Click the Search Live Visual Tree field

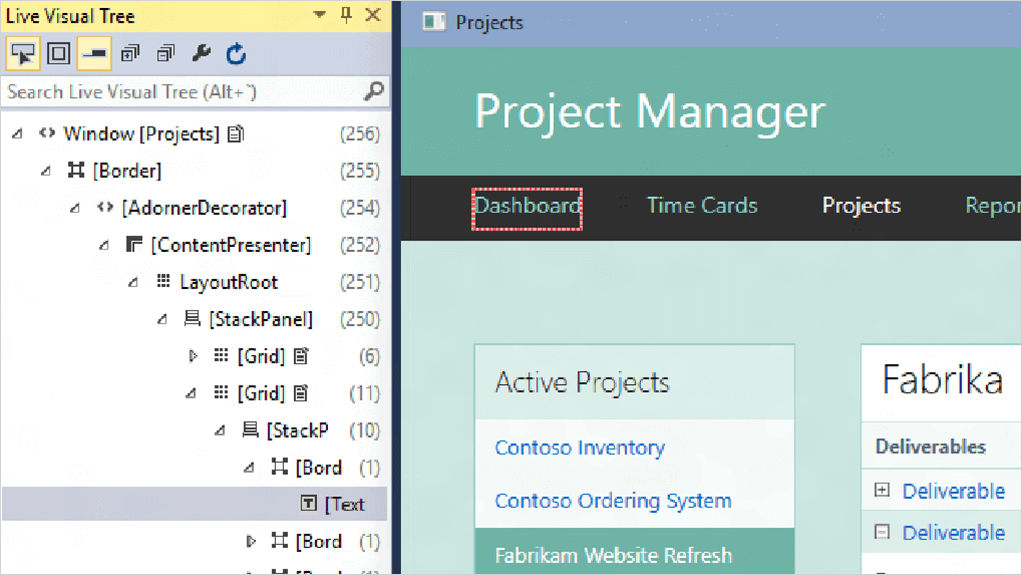pyautogui.click(x=180, y=92)
